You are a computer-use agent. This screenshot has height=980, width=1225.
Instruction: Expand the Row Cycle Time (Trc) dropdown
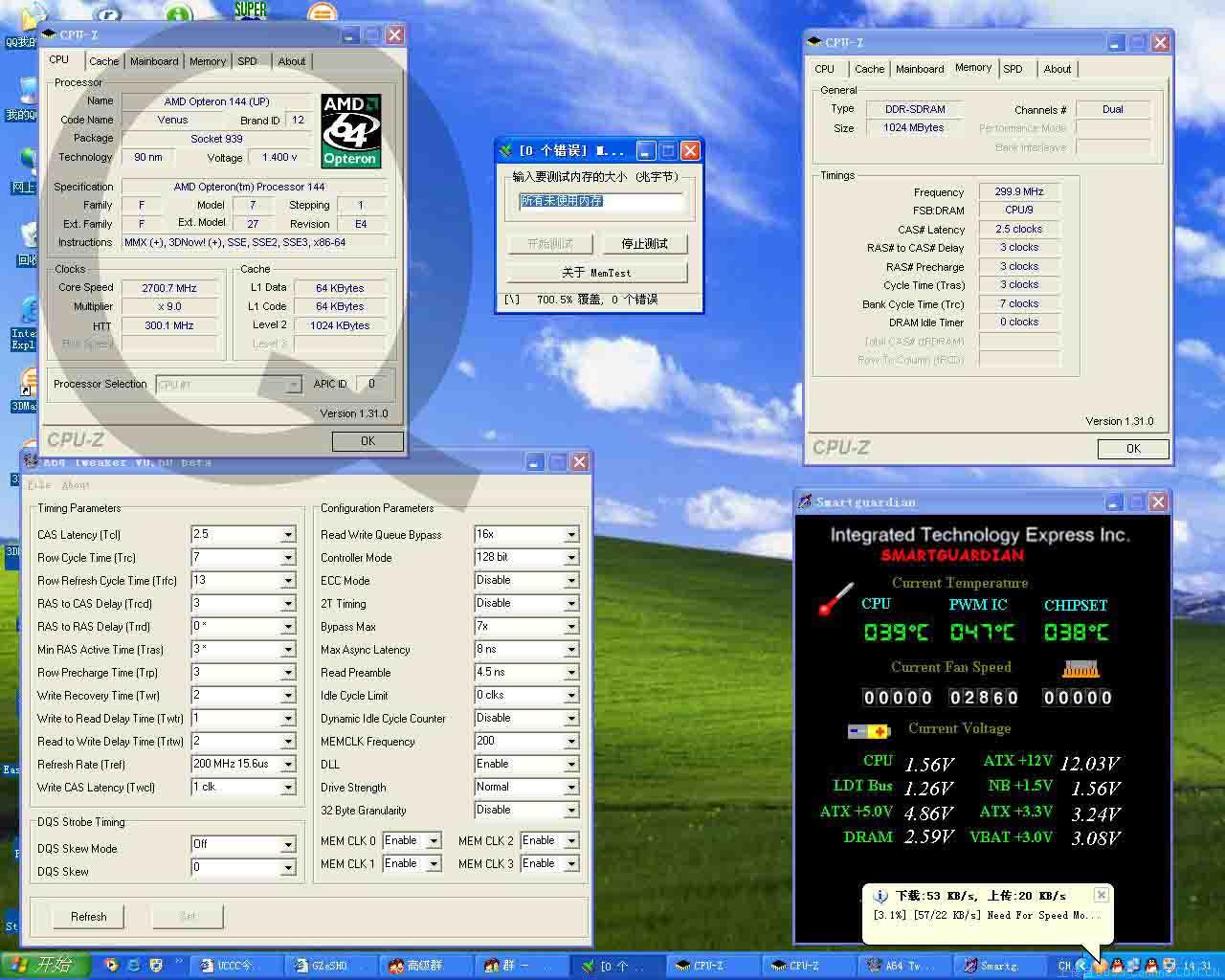288,558
